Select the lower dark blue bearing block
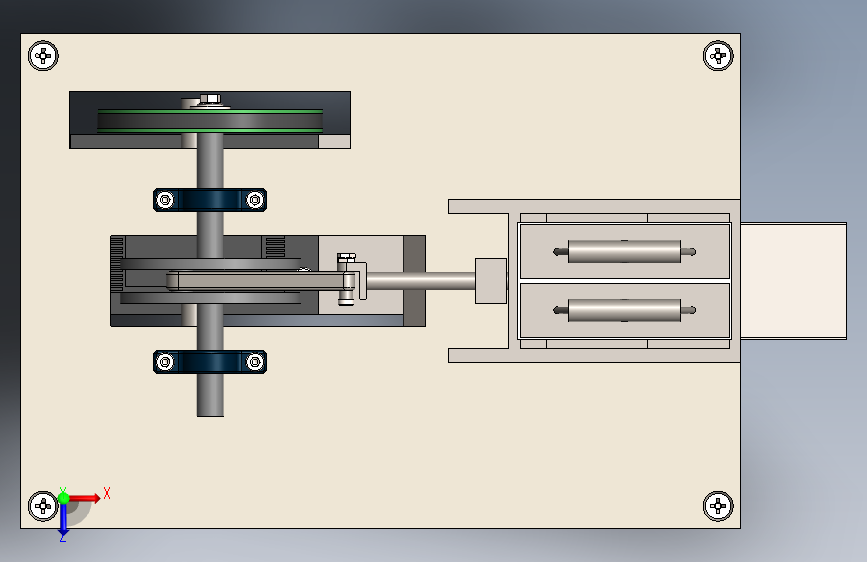Screen dimensions: 867x562 tap(210, 362)
